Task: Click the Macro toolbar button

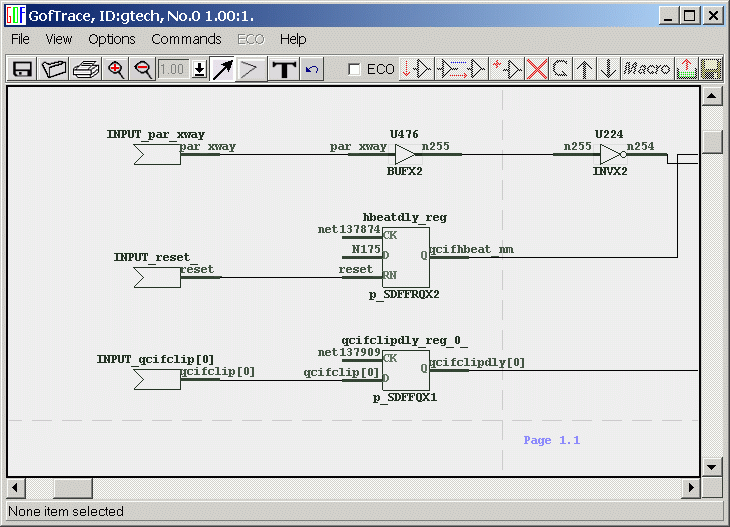Action: pyautogui.click(x=646, y=69)
